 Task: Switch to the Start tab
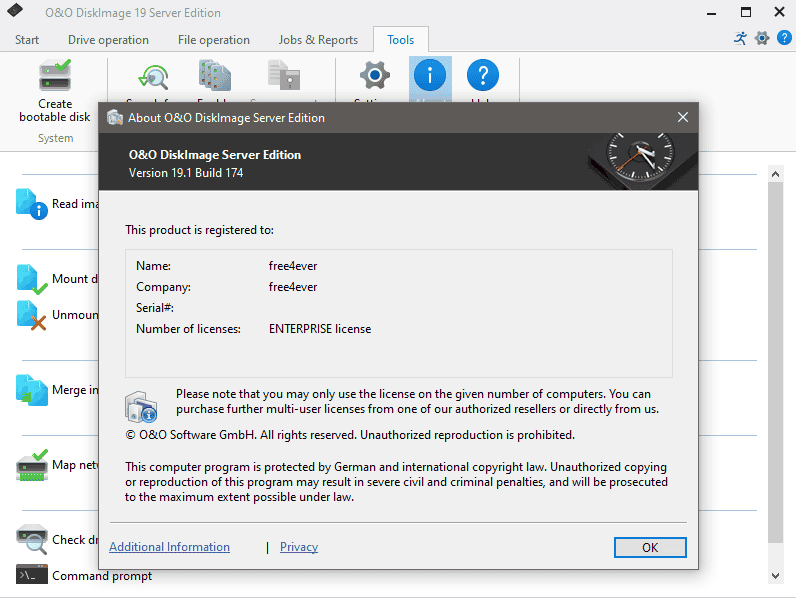tap(27, 40)
